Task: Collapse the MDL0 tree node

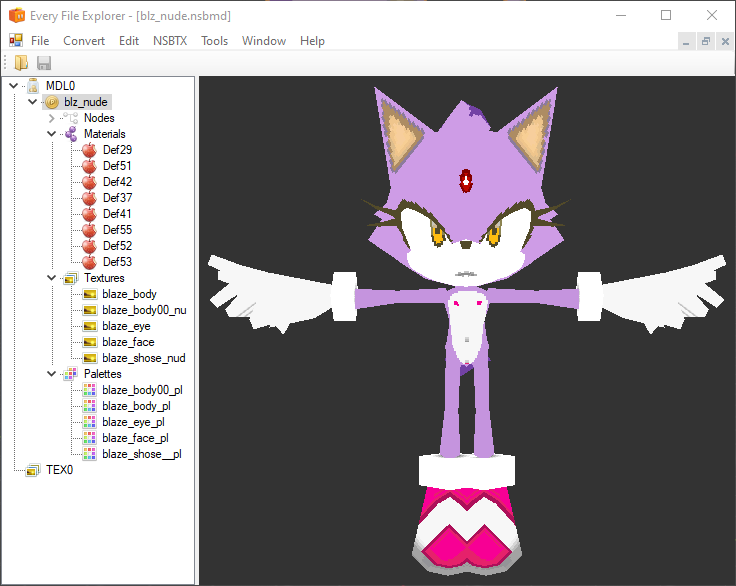Action: click(14, 85)
